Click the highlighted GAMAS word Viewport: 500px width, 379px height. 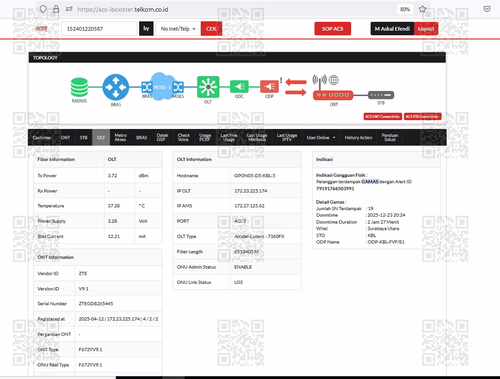coord(370,182)
